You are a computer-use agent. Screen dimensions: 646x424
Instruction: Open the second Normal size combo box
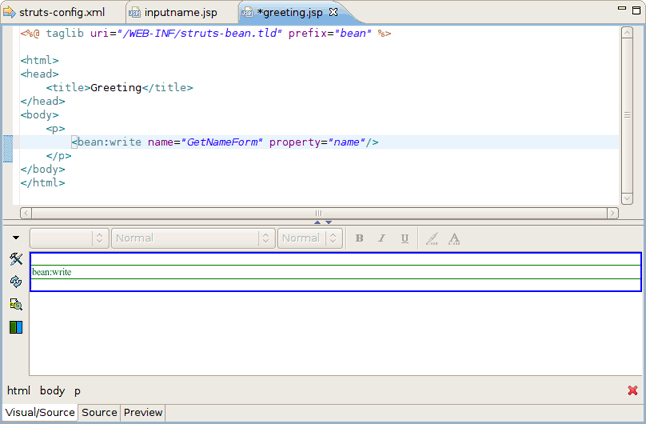pos(310,238)
